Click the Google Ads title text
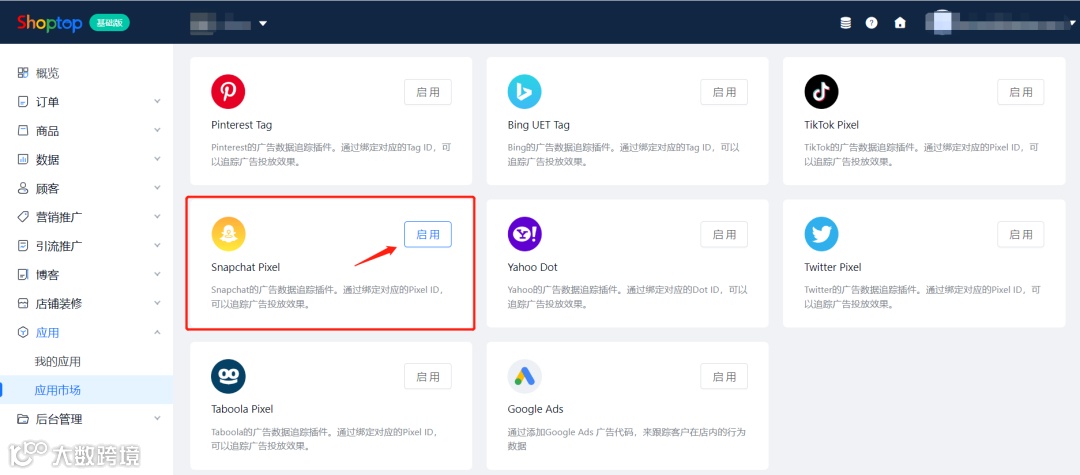The width and height of the screenshot is (1080, 475). click(x=535, y=410)
